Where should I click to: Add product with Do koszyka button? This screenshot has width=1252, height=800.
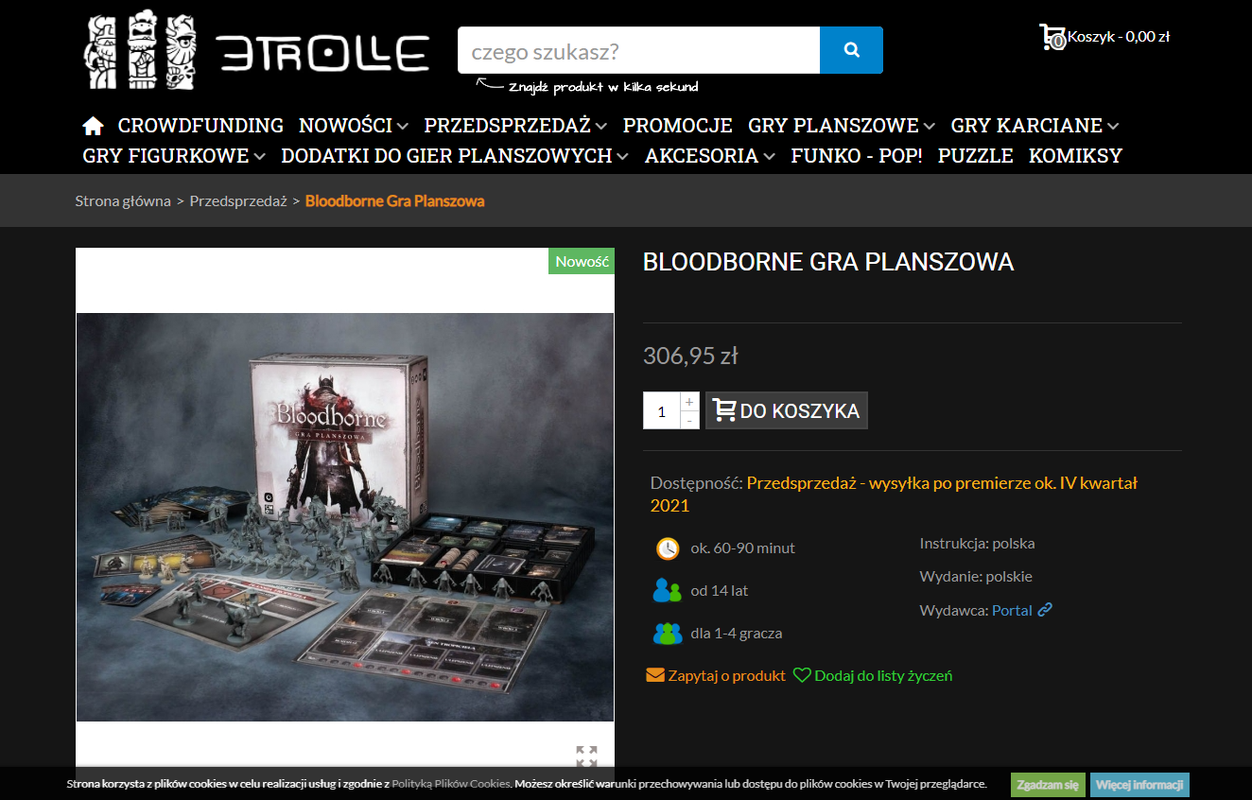pyautogui.click(x=787, y=410)
